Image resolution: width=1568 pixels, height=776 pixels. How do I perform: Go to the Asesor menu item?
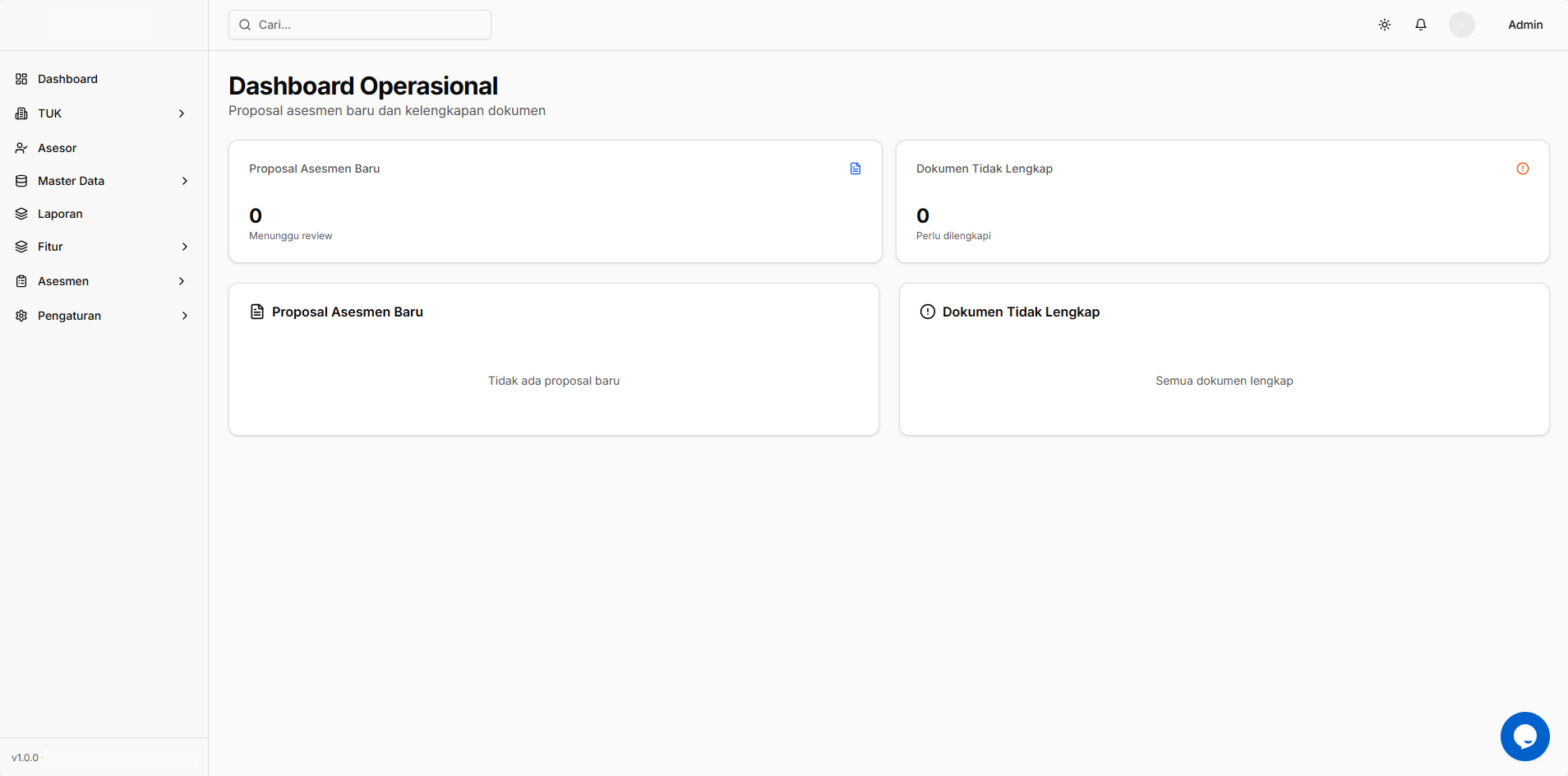click(x=104, y=148)
